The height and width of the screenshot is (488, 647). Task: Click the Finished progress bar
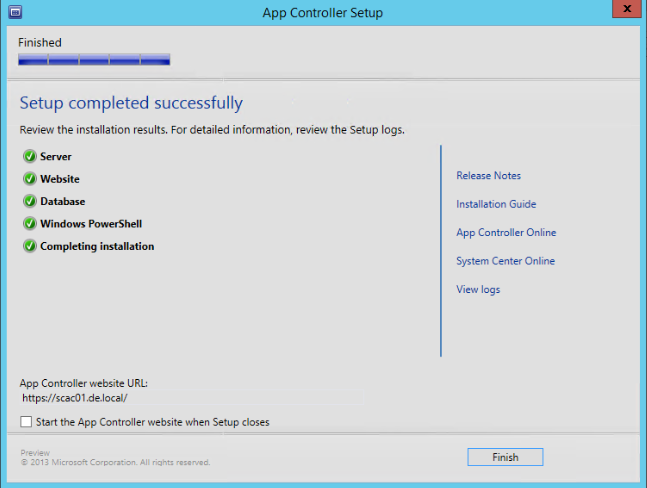pos(94,59)
